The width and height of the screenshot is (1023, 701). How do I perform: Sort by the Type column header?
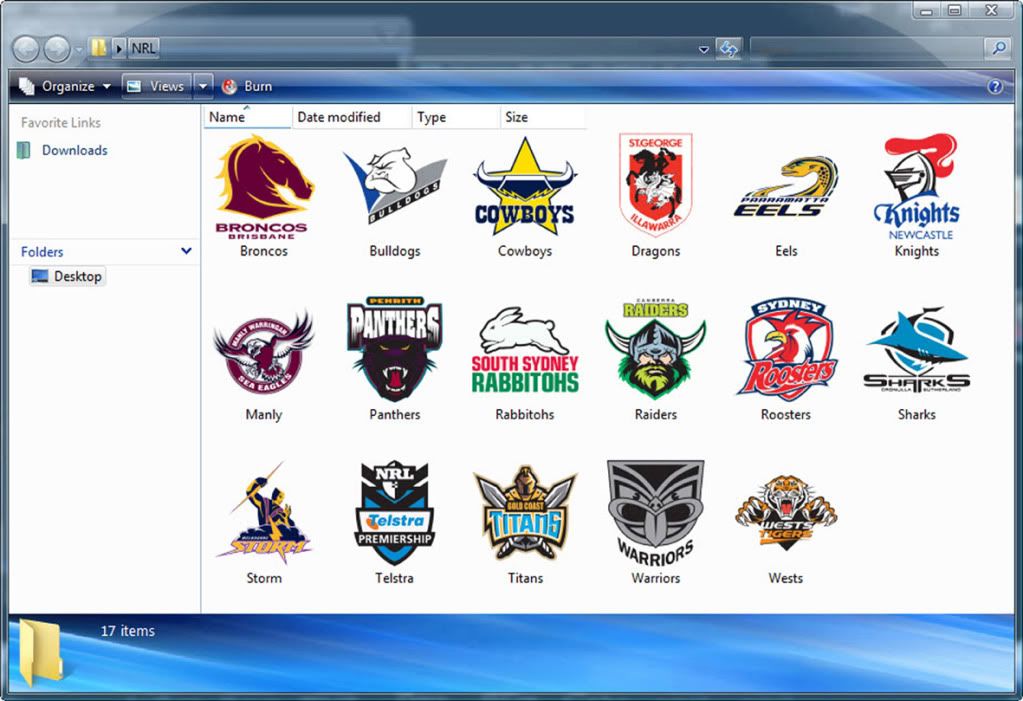coord(455,117)
